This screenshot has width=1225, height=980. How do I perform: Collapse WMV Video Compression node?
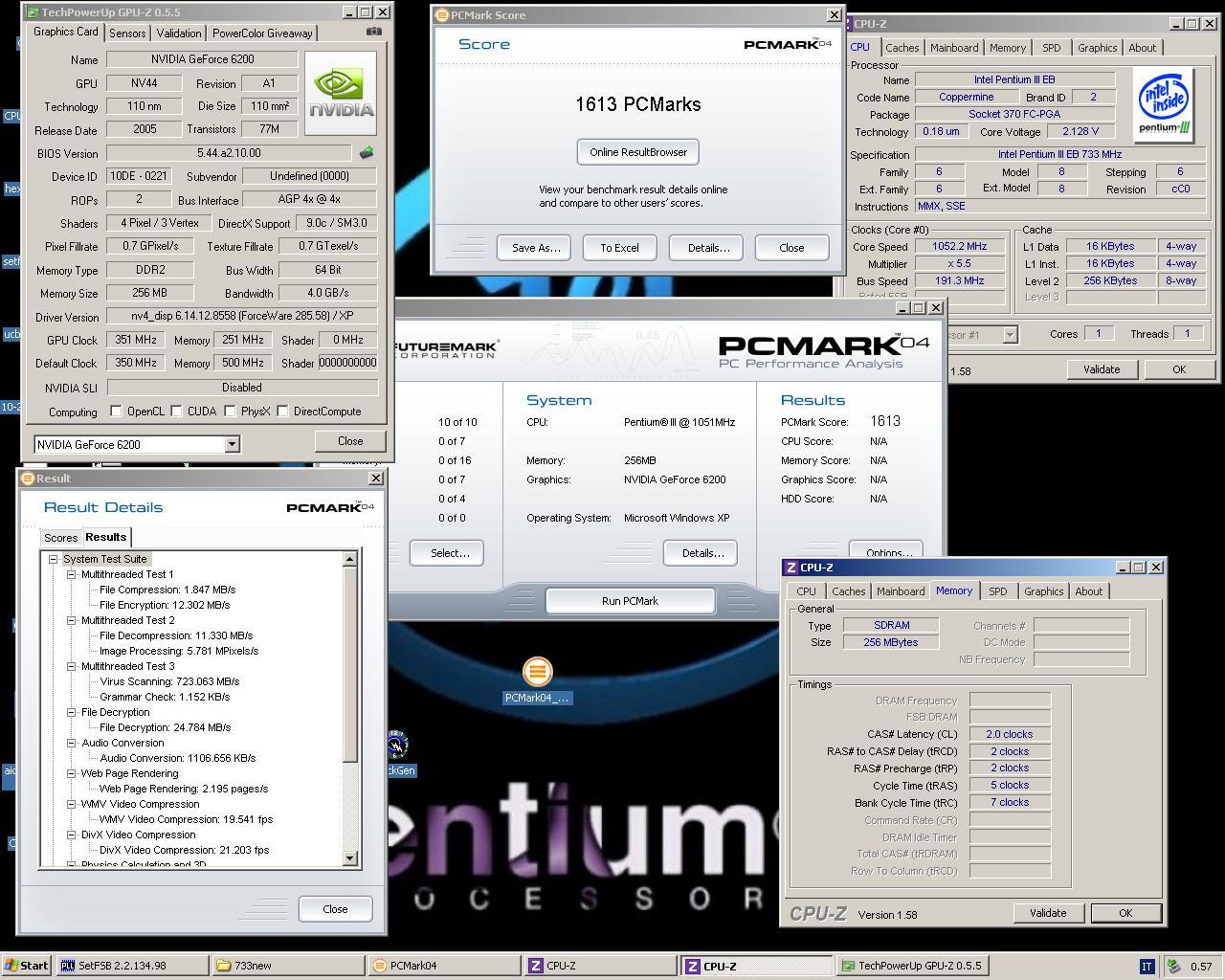click(x=72, y=804)
